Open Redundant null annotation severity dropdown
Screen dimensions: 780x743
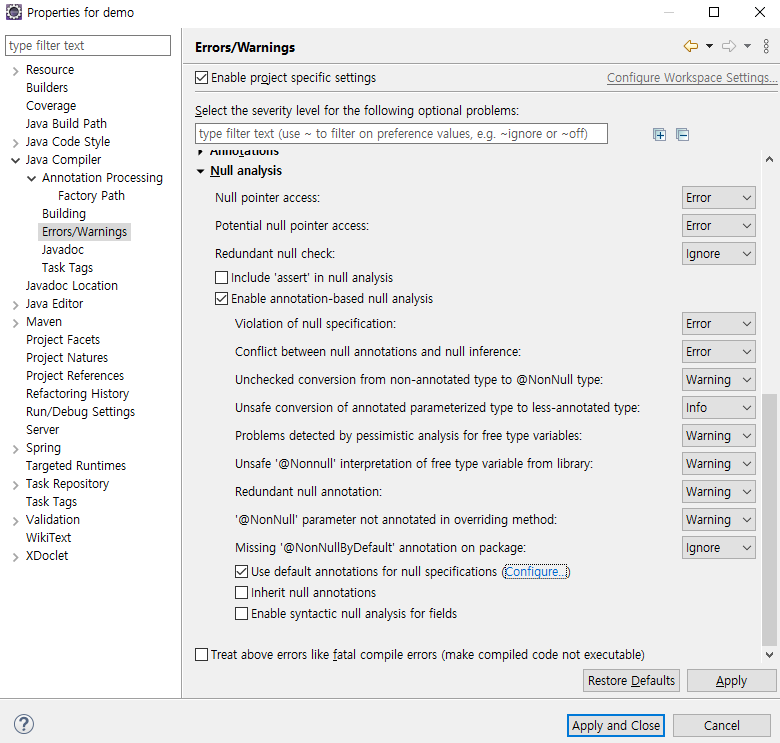coord(718,491)
